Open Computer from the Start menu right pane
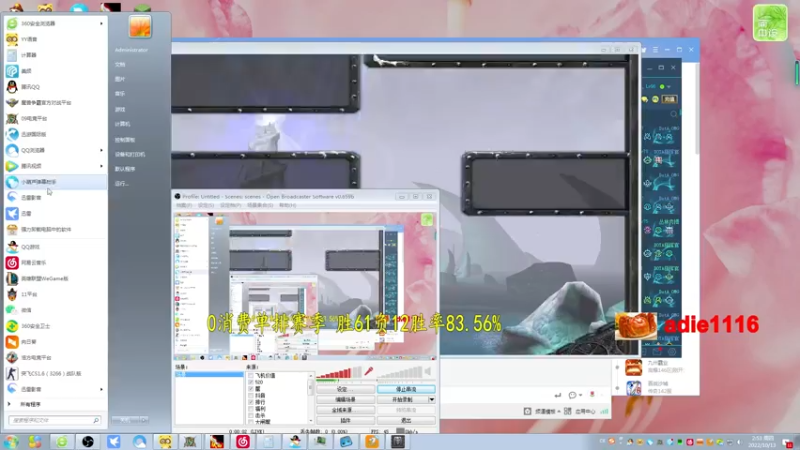 point(122,124)
